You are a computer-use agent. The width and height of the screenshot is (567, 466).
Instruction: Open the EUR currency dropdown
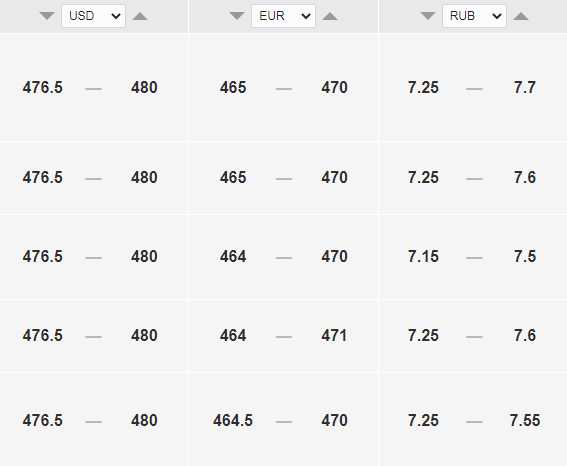click(284, 16)
